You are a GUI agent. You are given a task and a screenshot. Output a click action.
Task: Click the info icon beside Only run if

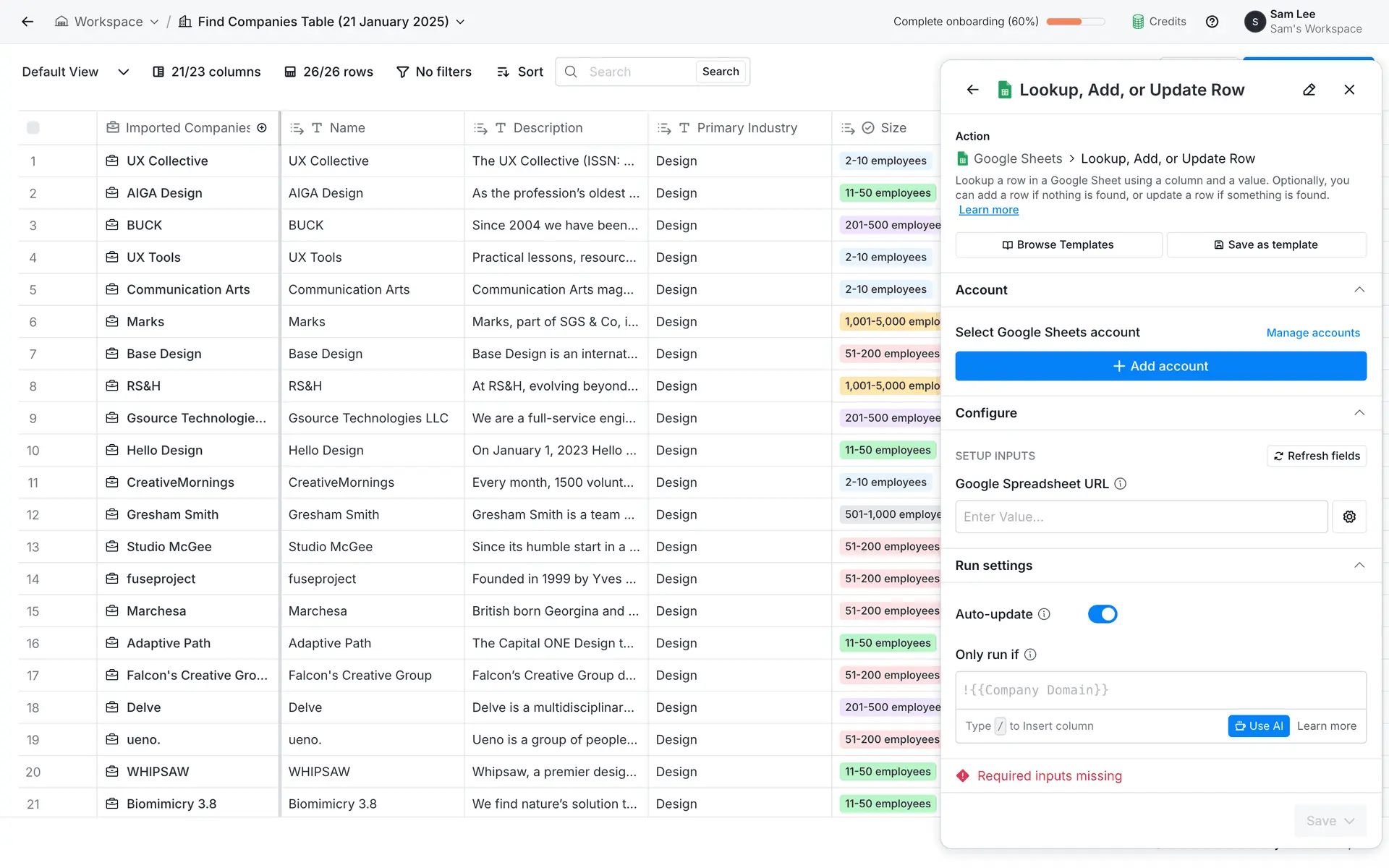[x=1030, y=655]
